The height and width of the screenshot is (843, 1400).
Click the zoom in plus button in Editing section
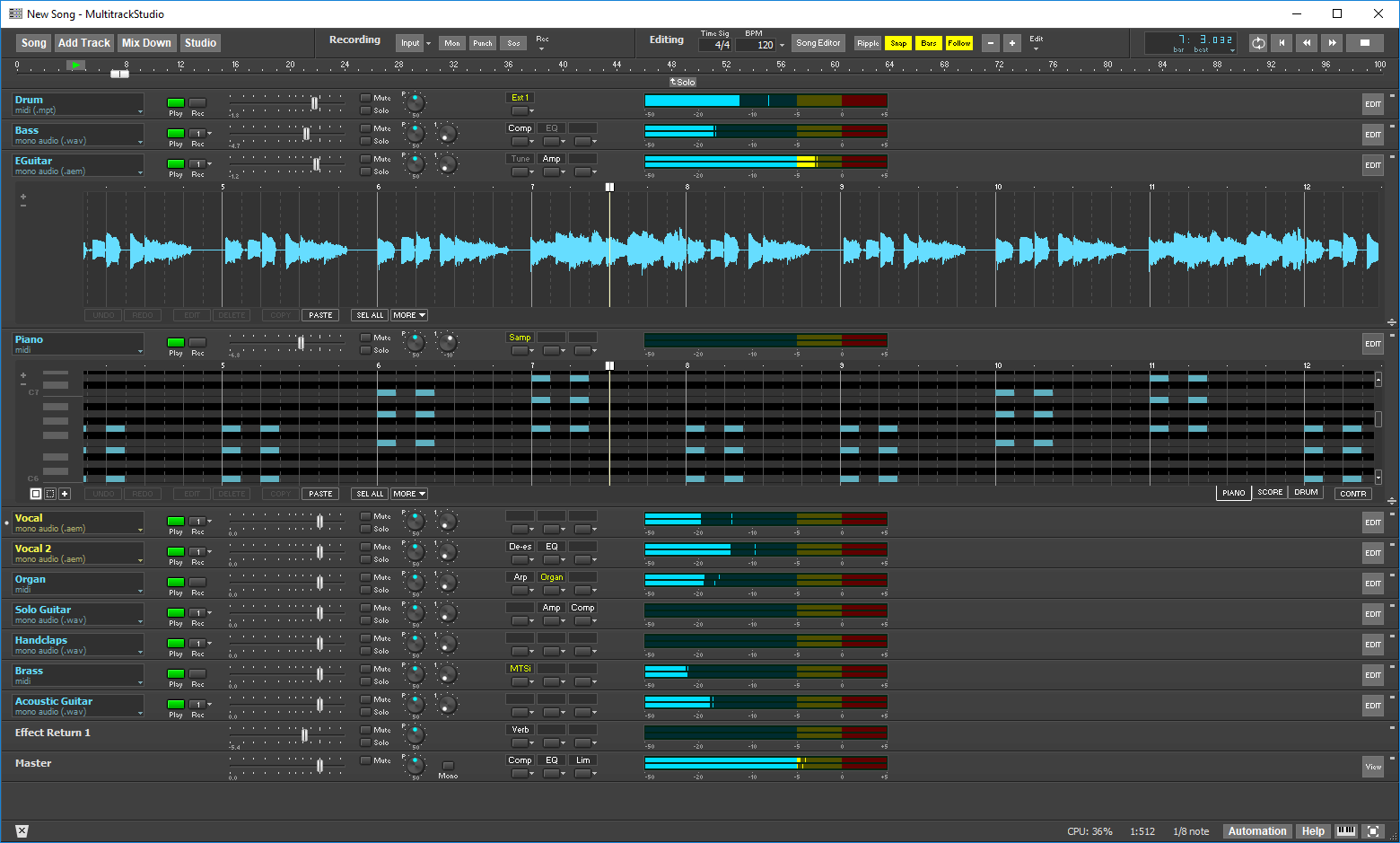(1011, 43)
